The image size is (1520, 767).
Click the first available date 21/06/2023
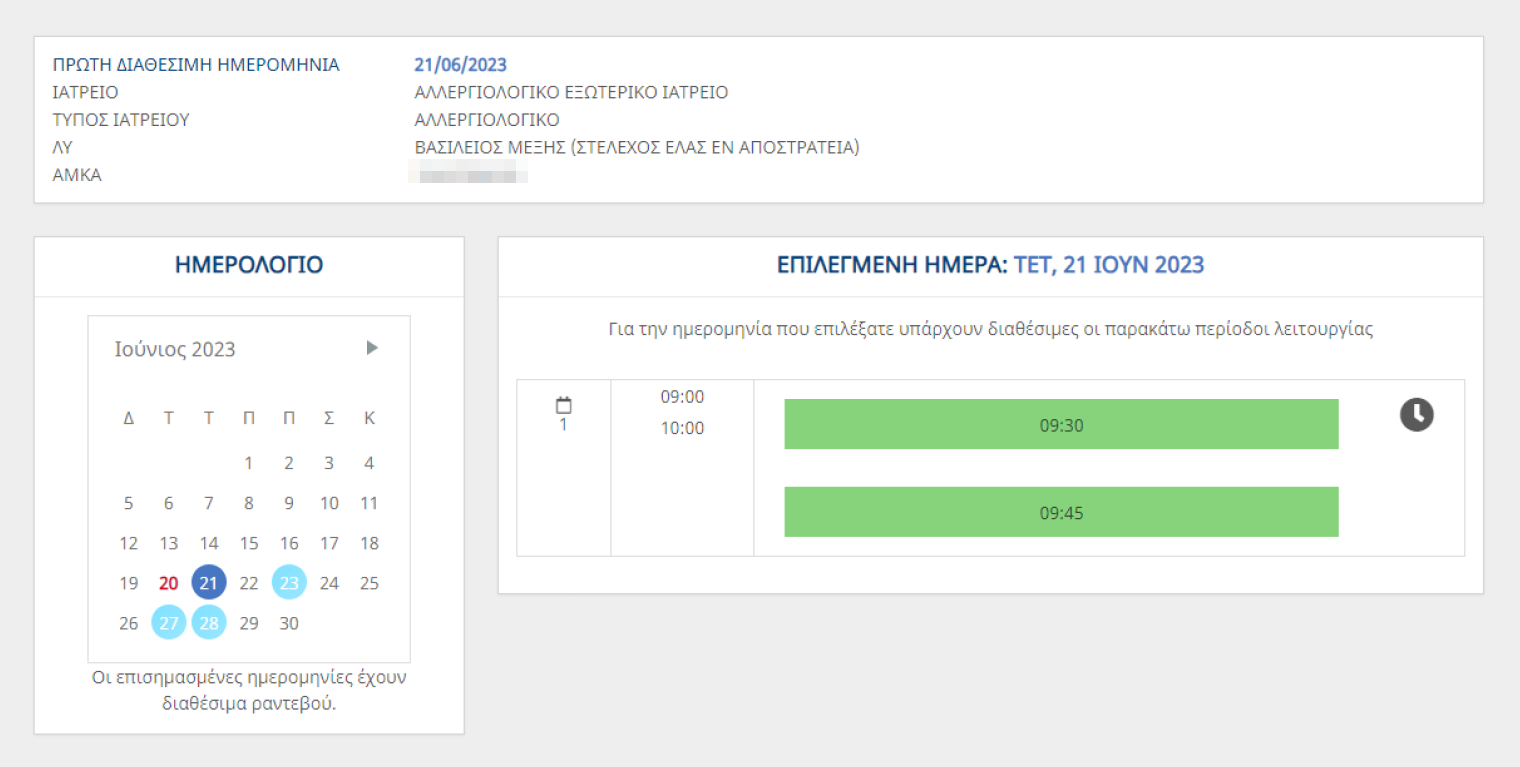point(460,65)
